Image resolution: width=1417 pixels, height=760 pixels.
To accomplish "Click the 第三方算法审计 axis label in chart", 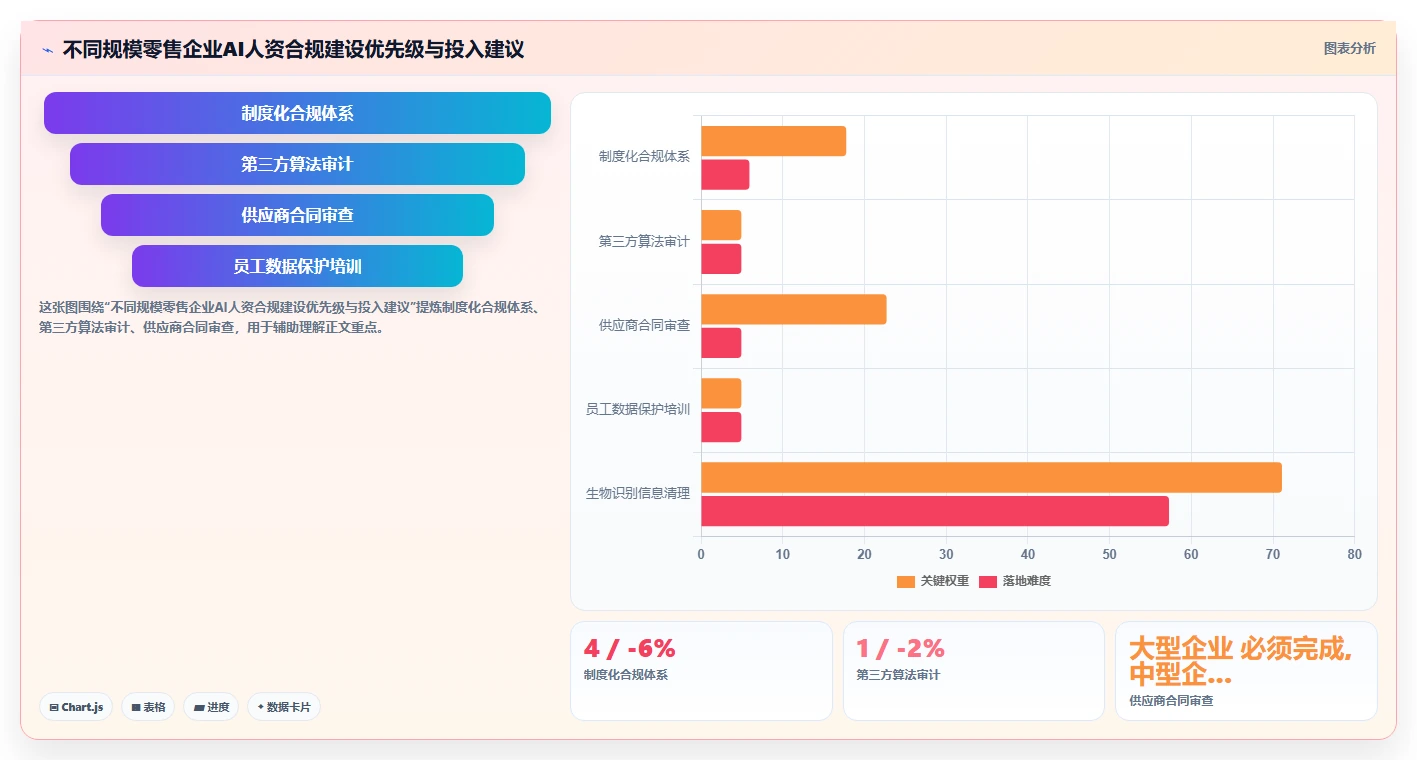I will click(x=644, y=241).
